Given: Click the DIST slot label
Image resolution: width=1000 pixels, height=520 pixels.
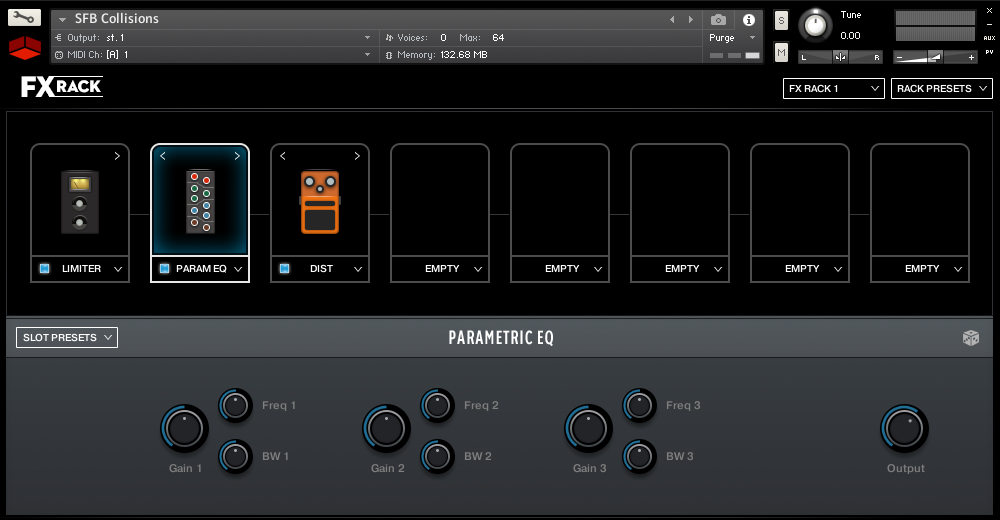Looking at the screenshot, I should tap(321, 269).
